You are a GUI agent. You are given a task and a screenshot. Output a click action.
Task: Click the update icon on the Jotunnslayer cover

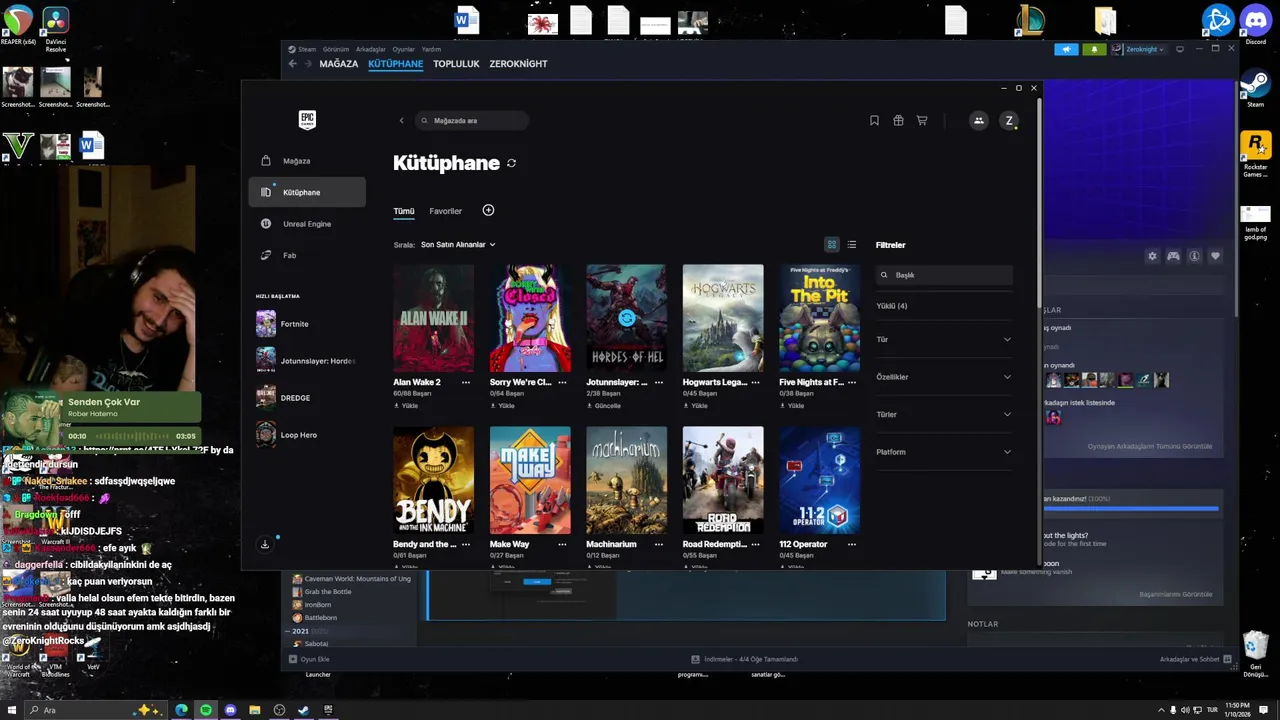[626, 318]
